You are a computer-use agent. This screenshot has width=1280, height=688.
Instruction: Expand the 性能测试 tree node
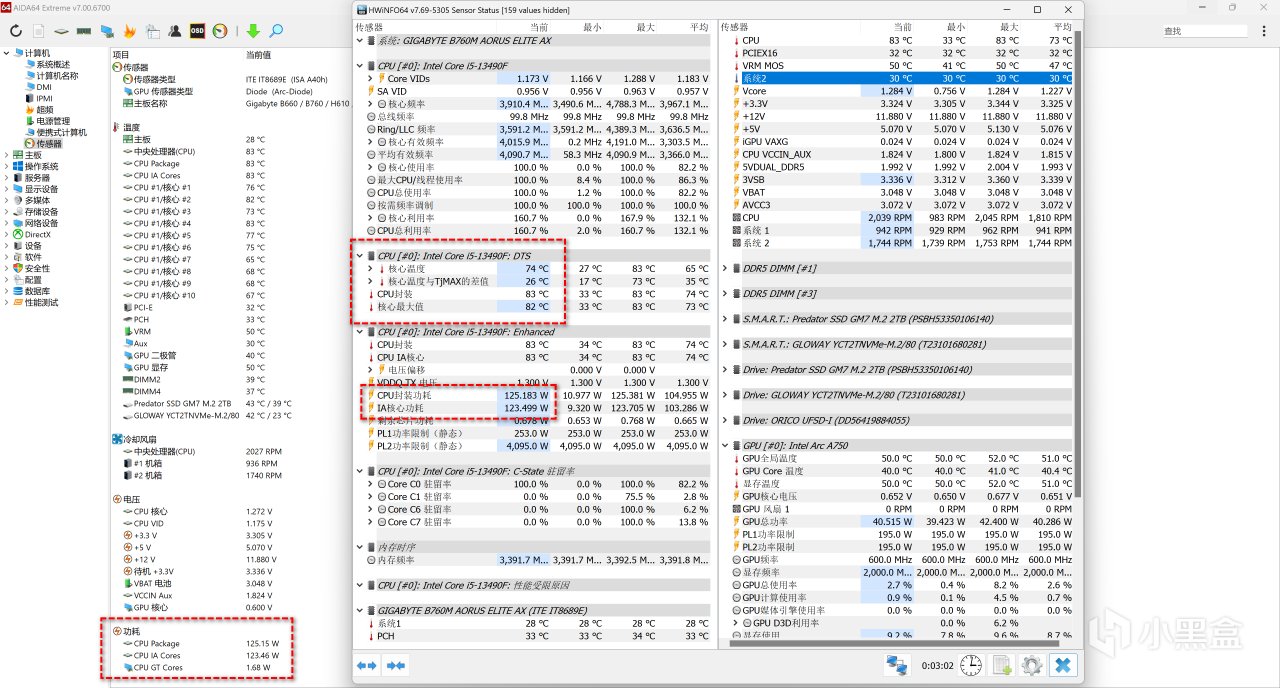(7, 303)
